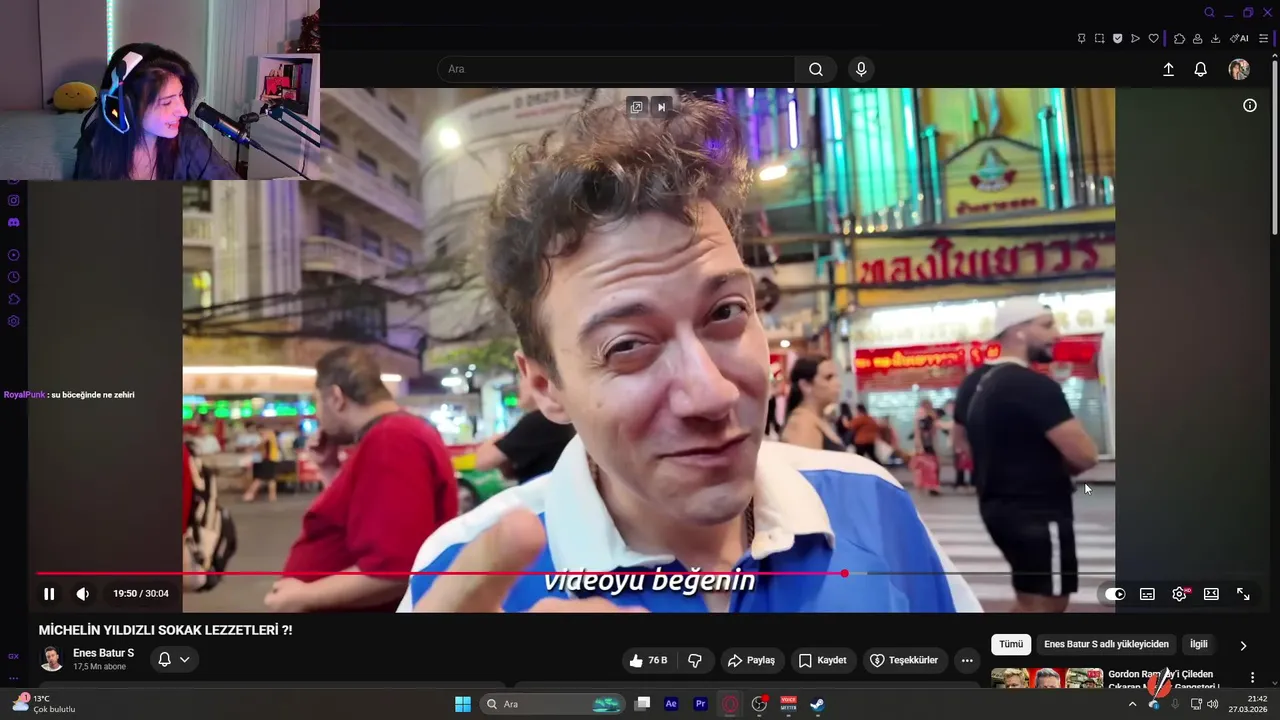This screenshot has height=720, width=1280.
Task: Open the Windows Start menu
Action: point(463,704)
